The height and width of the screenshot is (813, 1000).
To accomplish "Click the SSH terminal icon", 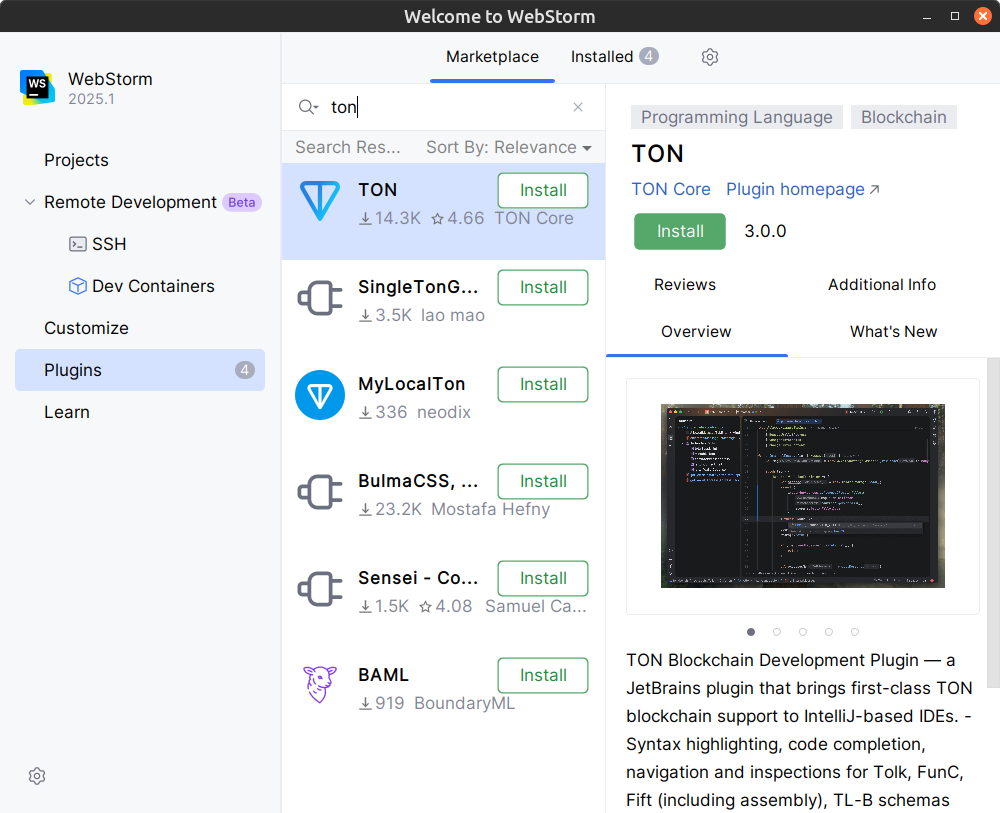I will coord(78,244).
